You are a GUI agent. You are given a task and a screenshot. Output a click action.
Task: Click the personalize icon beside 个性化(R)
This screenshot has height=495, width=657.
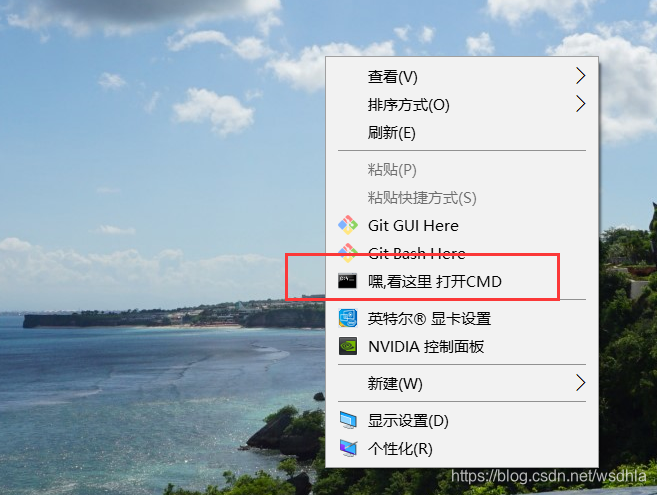(348, 448)
